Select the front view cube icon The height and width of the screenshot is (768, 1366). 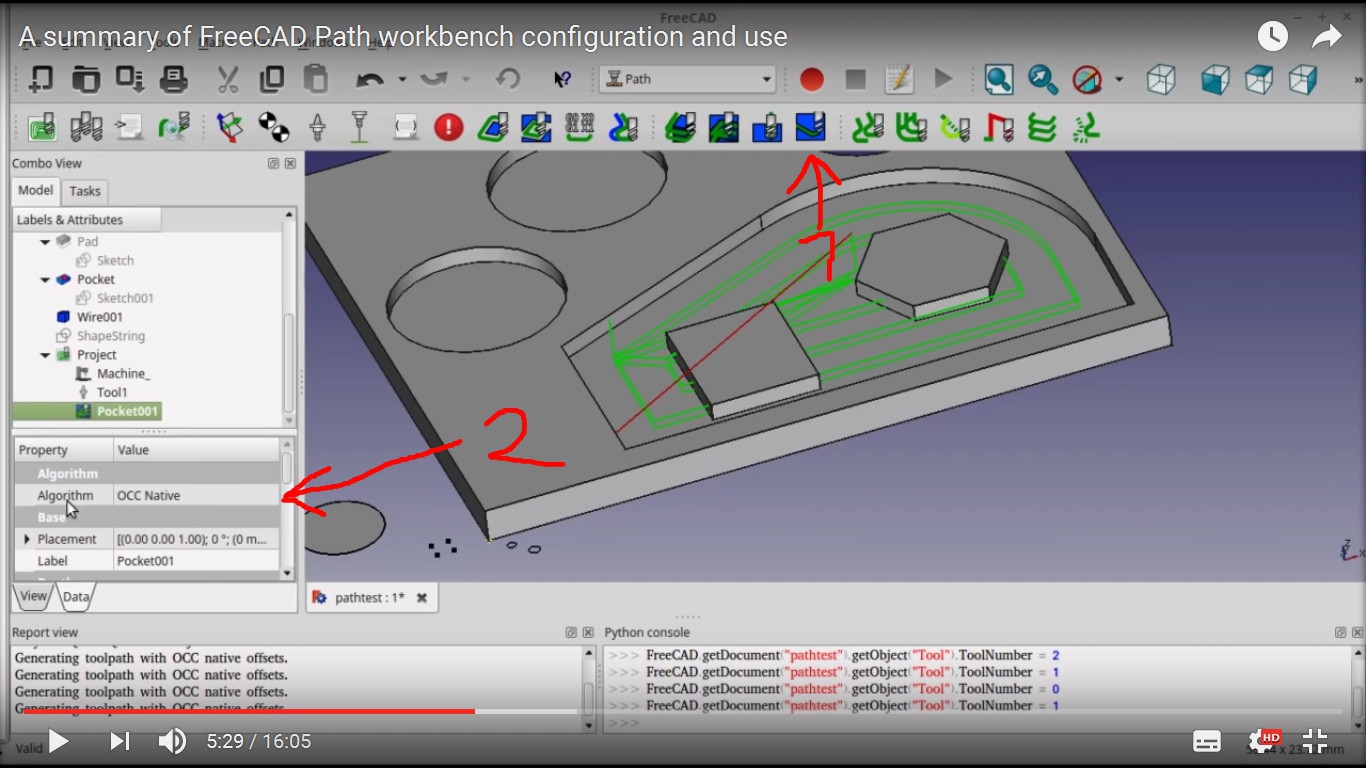tap(1215, 79)
